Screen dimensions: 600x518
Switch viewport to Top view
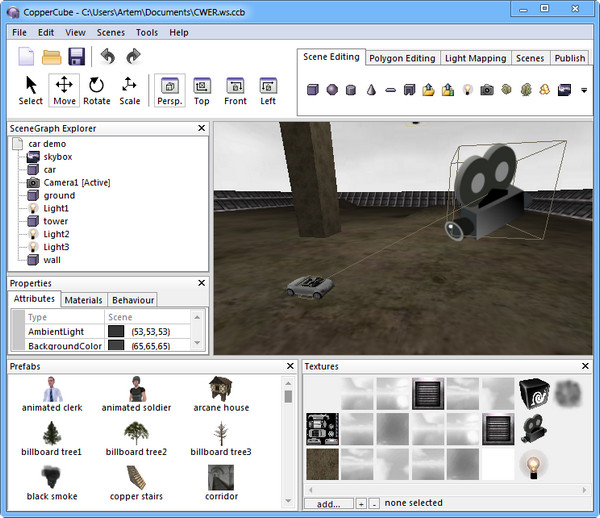coord(202,90)
